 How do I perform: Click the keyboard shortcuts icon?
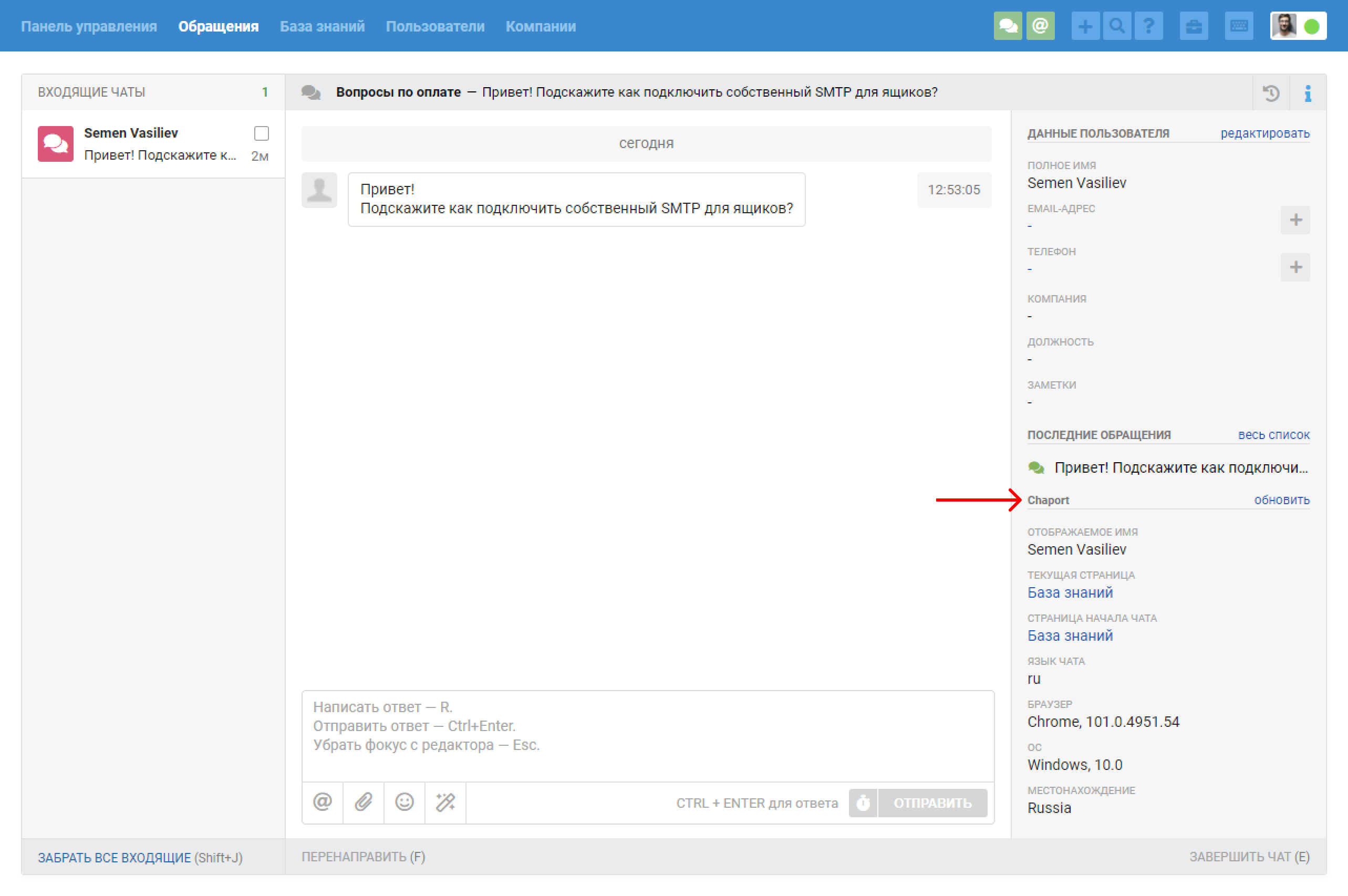click(1238, 26)
